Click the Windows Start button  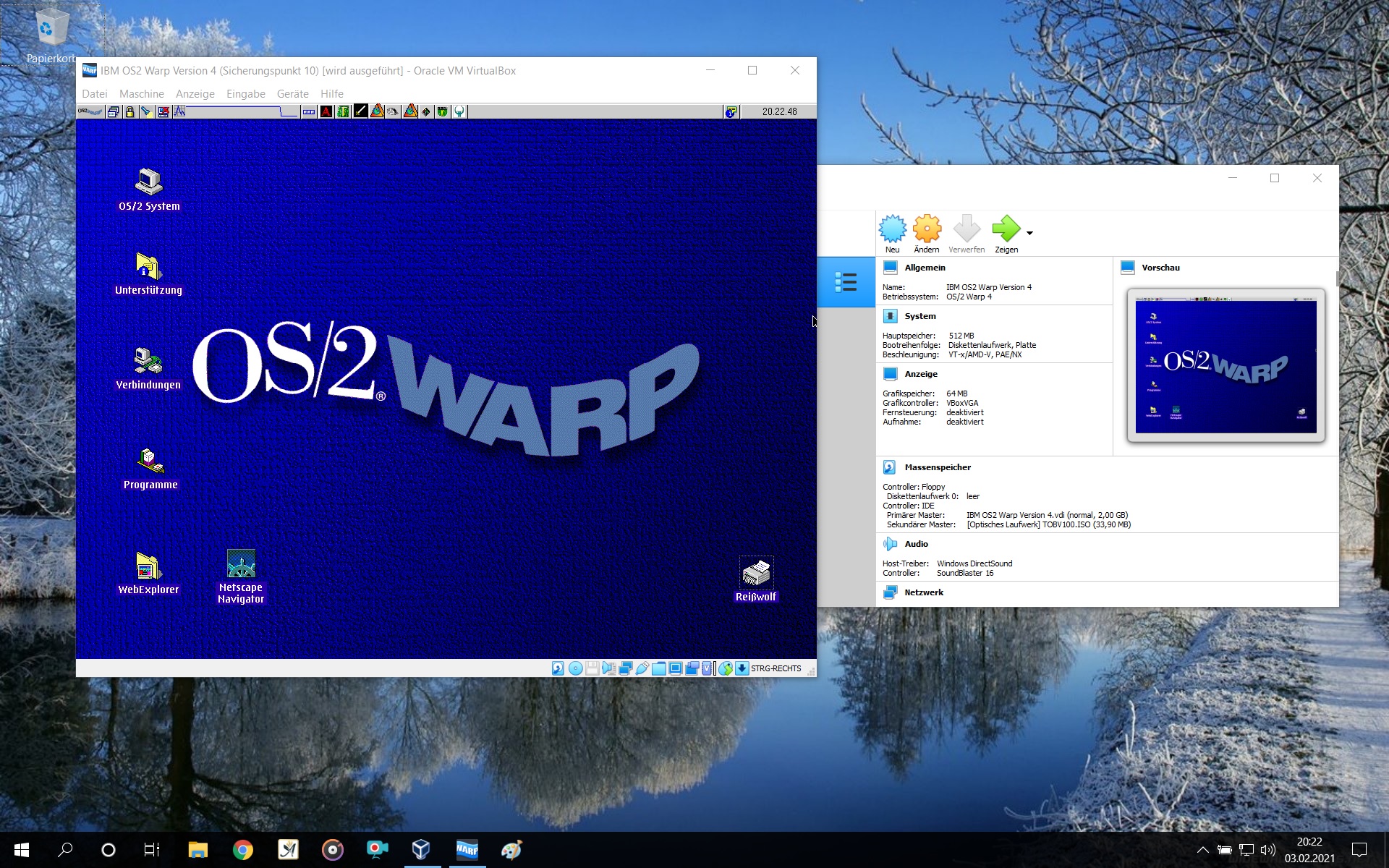pyautogui.click(x=21, y=850)
